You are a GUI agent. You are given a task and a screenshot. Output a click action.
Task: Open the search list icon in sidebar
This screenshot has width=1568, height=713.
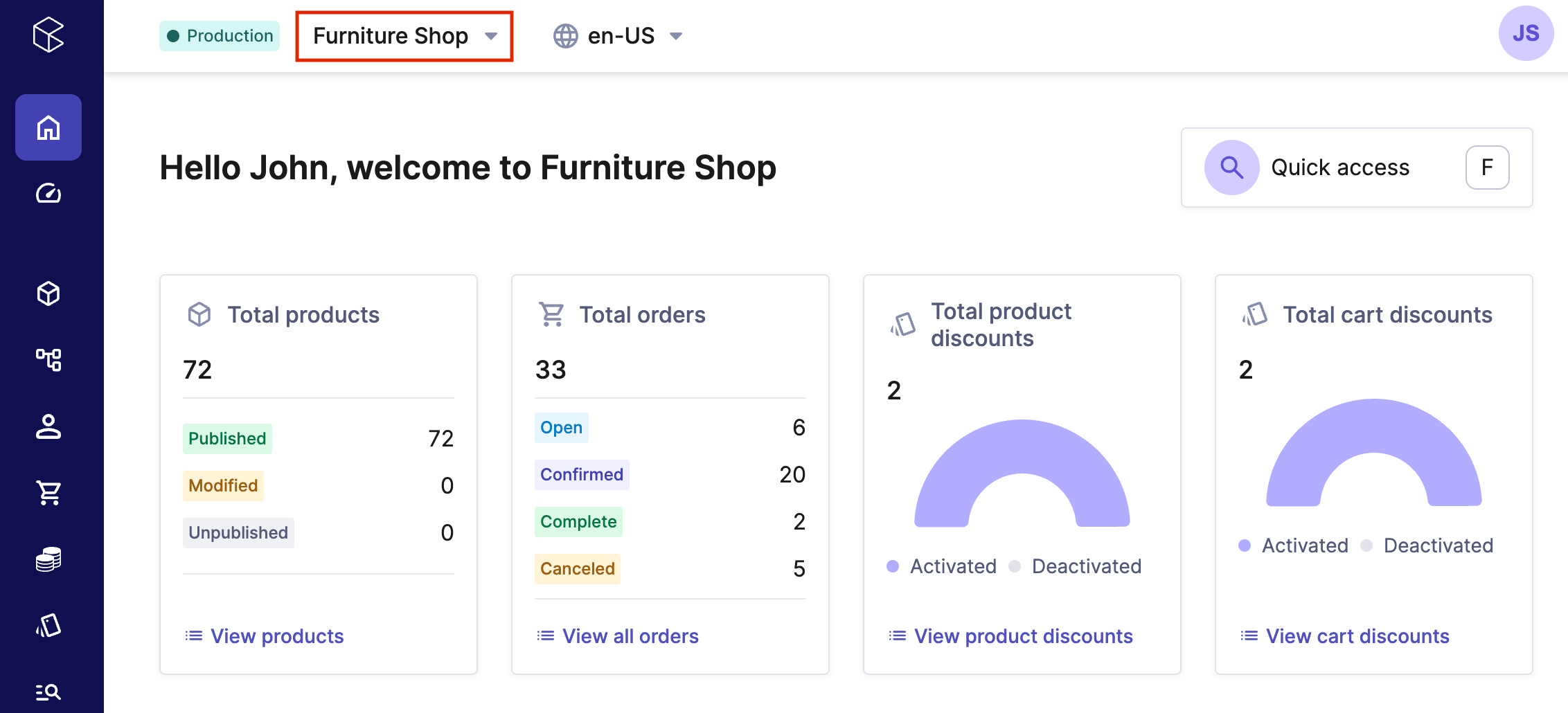(x=48, y=692)
